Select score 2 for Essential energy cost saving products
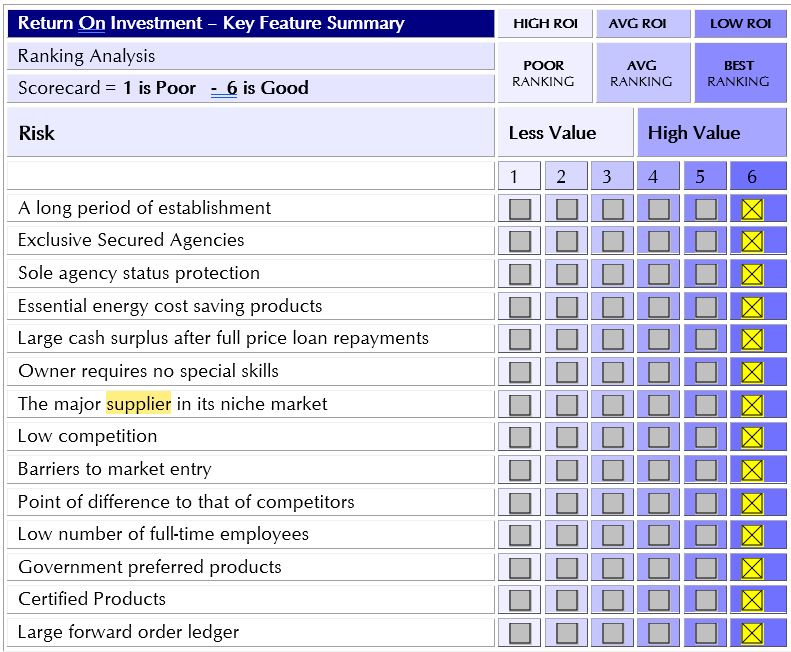The height and width of the screenshot is (652, 791). pos(567,307)
